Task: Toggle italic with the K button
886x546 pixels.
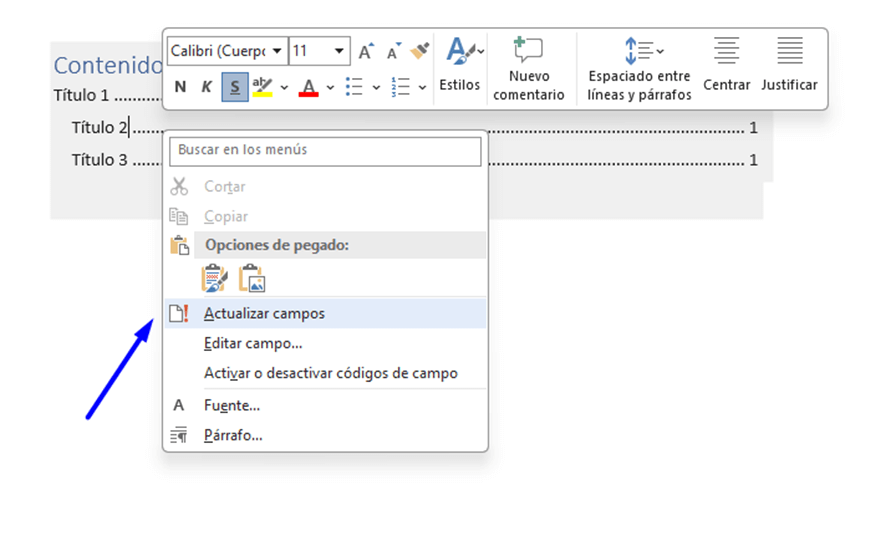Action: (207, 87)
